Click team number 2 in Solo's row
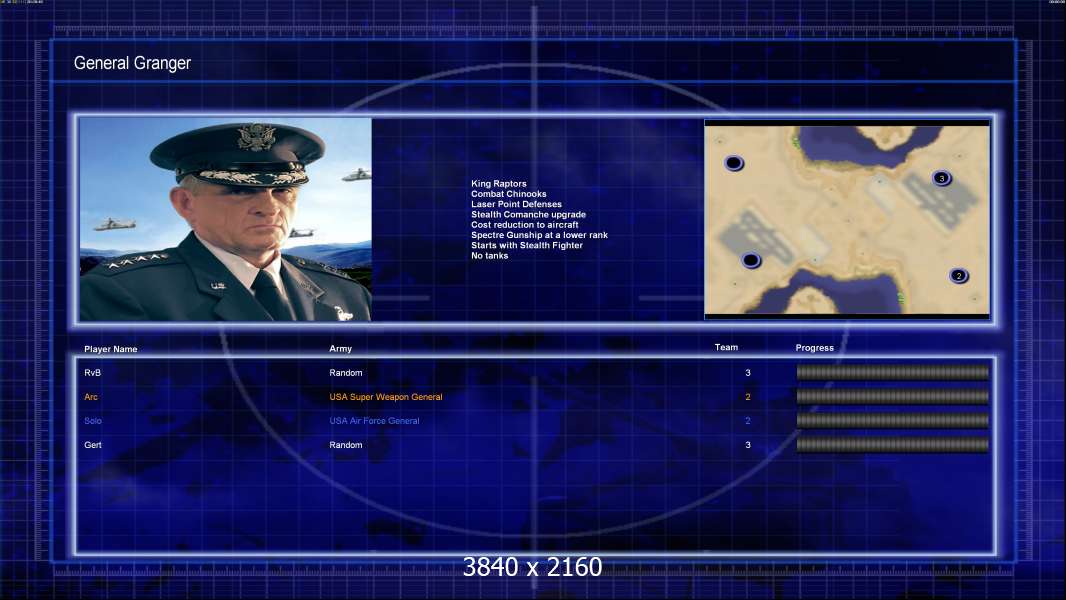 (748, 421)
